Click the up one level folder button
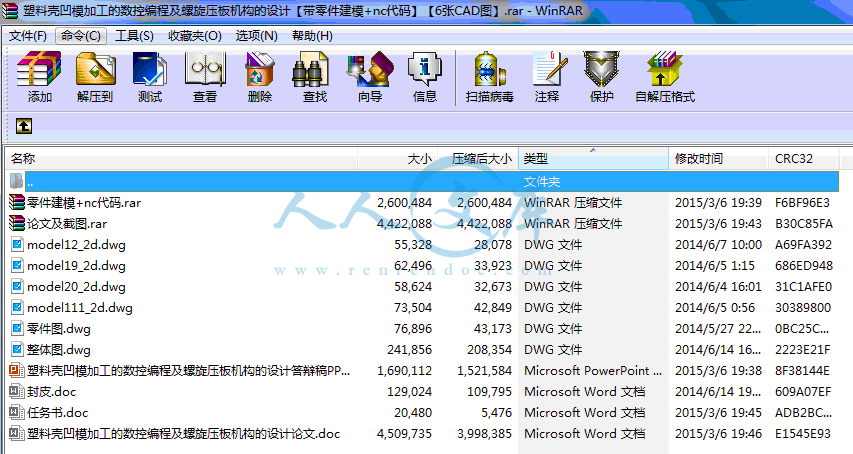853x454 pixels. tap(23, 126)
